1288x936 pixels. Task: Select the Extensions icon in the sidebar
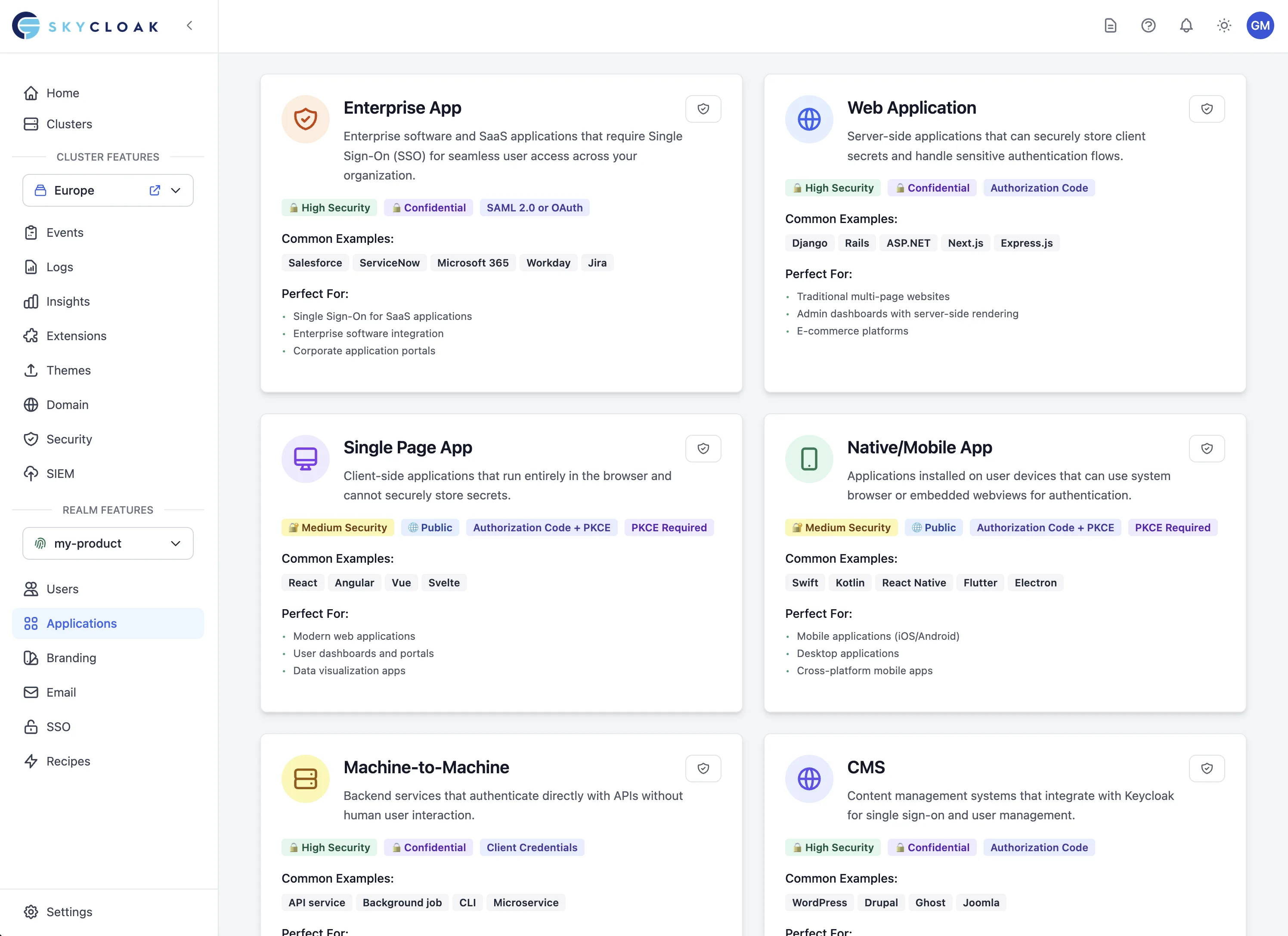coord(31,336)
